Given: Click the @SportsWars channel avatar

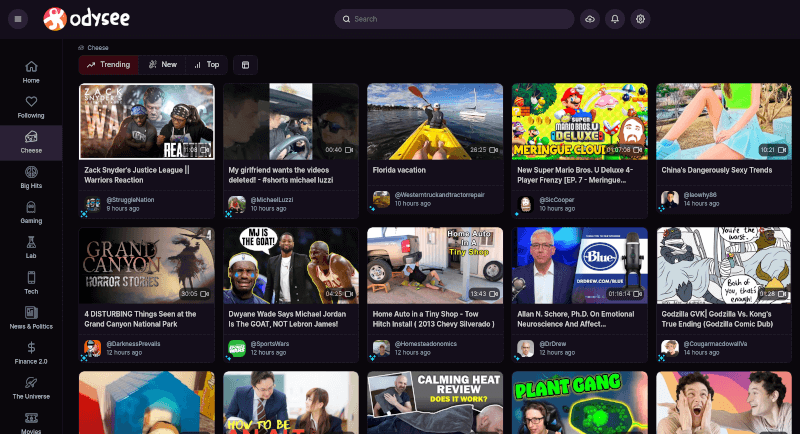Looking at the screenshot, I should point(237,348).
